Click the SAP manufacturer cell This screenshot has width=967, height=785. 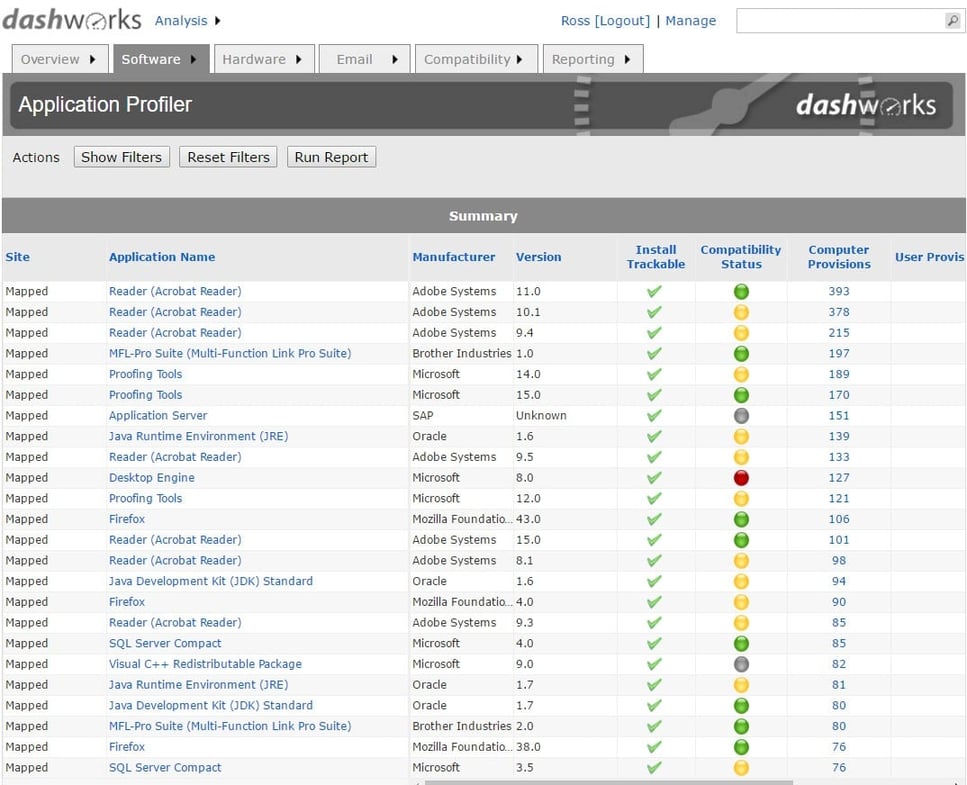click(422, 416)
